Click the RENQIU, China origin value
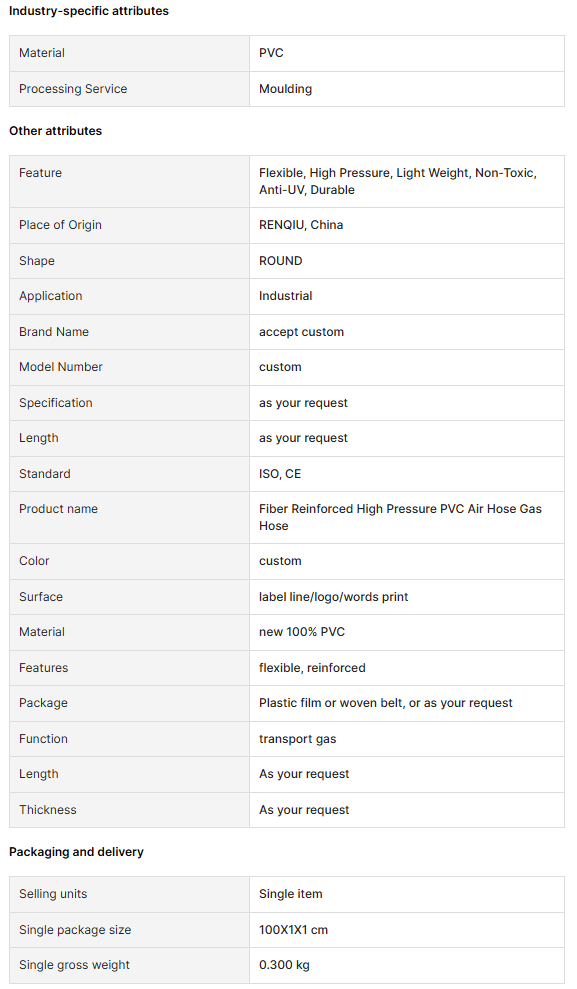 coord(301,225)
